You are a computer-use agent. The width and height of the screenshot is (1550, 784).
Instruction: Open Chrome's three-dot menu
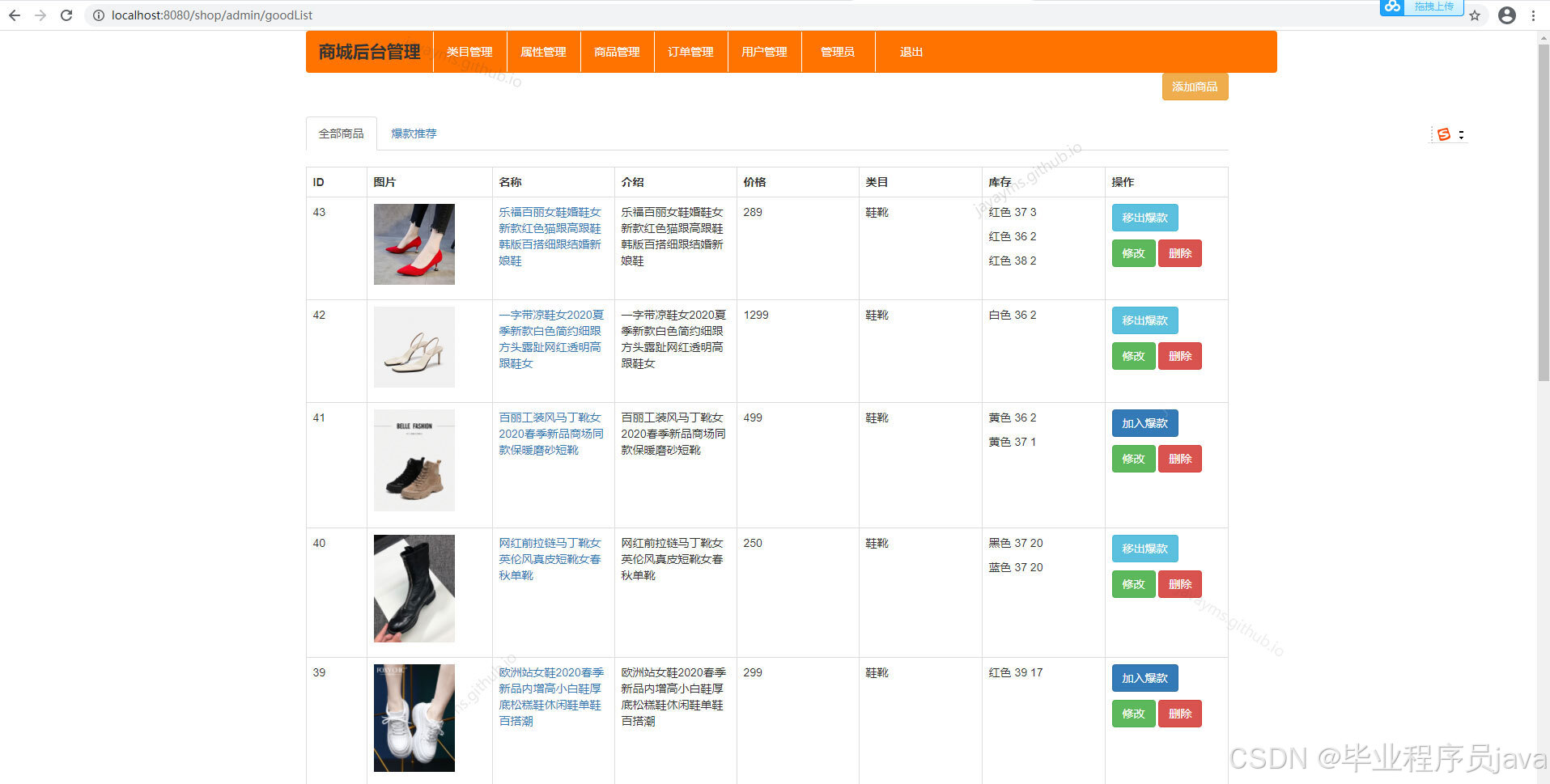(x=1533, y=15)
